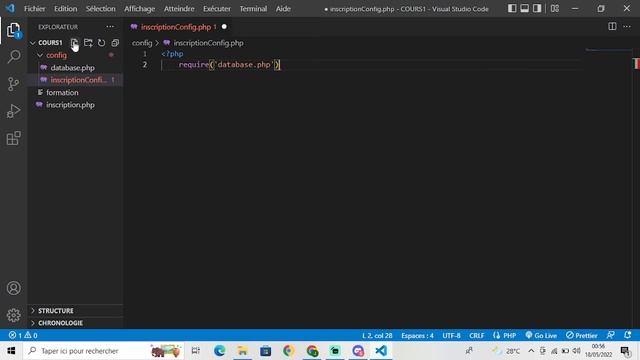Viewport: 640px width, 360px height.
Task: Click the editor minimap
Action: 608,50
